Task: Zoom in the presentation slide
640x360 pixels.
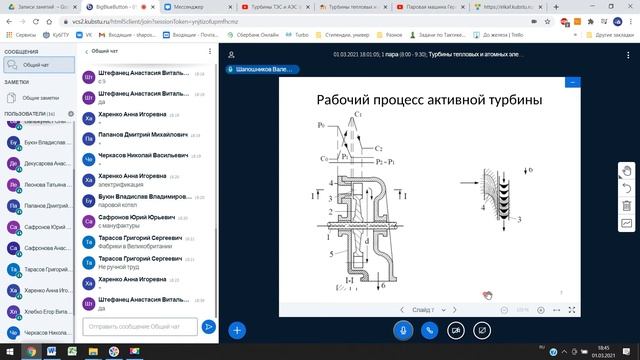Action: [541, 310]
